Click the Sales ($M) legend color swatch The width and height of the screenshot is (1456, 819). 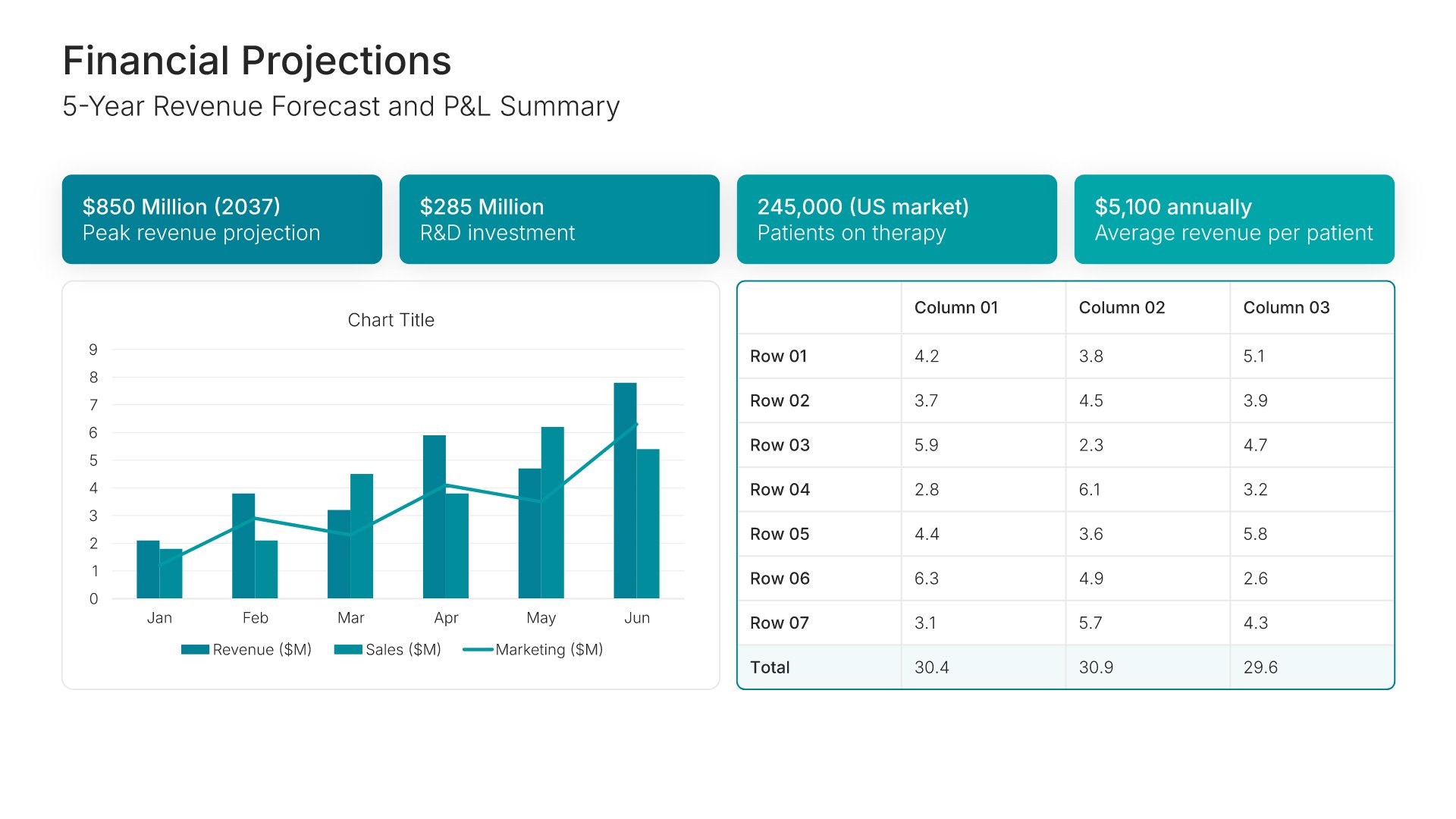pos(348,649)
